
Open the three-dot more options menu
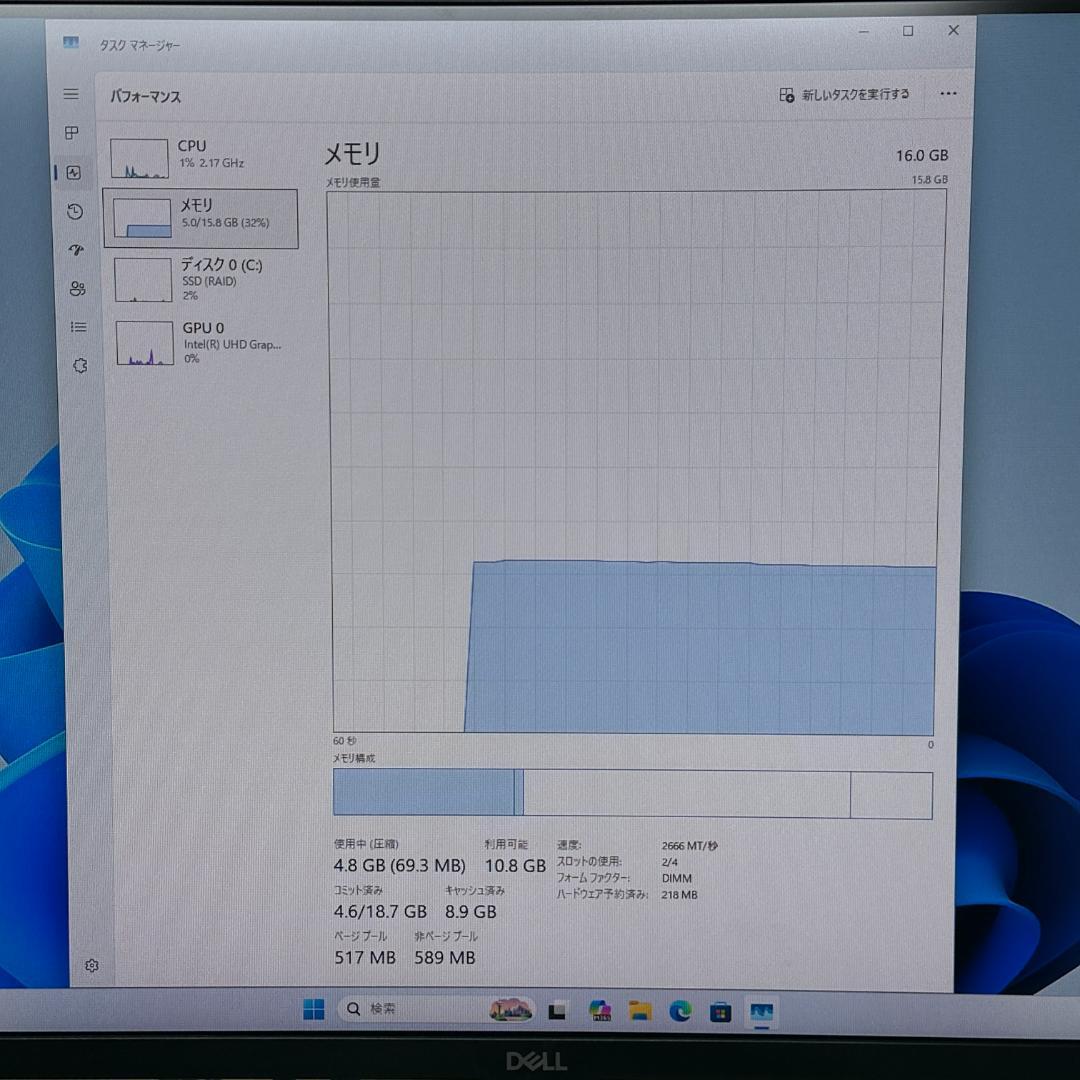coord(948,94)
